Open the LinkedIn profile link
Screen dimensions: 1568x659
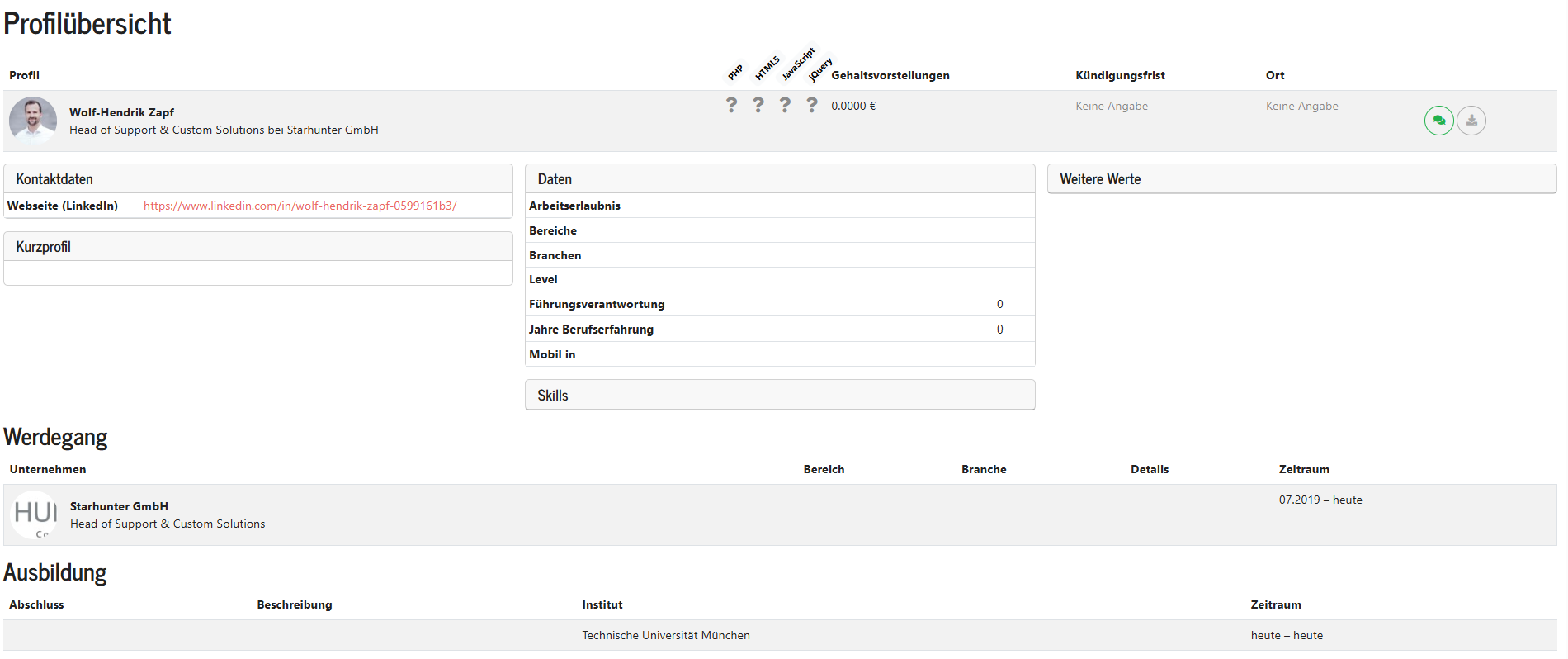300,206
